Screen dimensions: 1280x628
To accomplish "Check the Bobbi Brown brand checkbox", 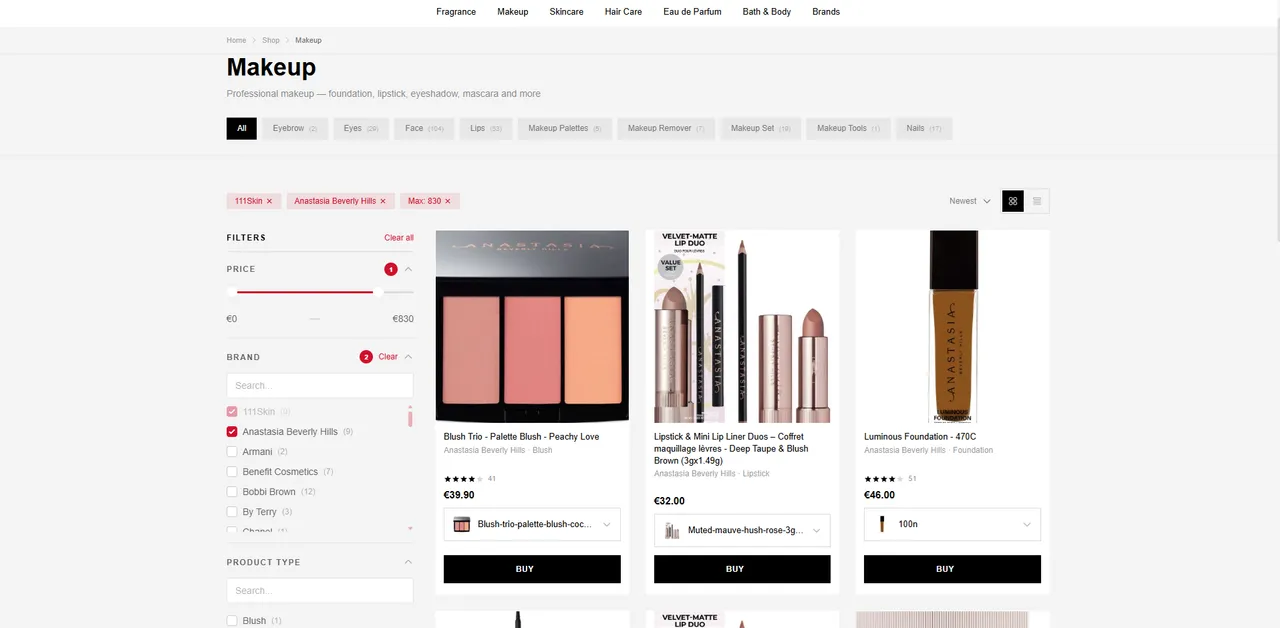I will tap(232, 492).
